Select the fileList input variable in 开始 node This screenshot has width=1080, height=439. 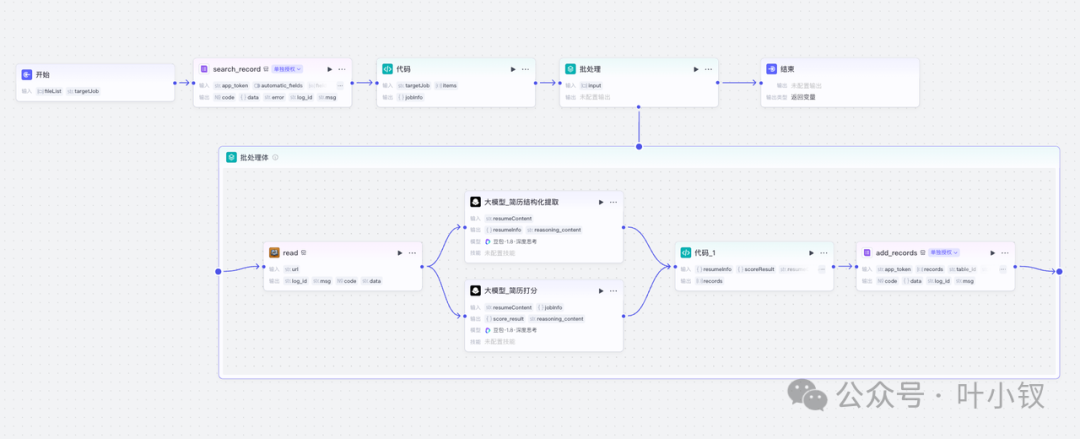tap(49, 91)
